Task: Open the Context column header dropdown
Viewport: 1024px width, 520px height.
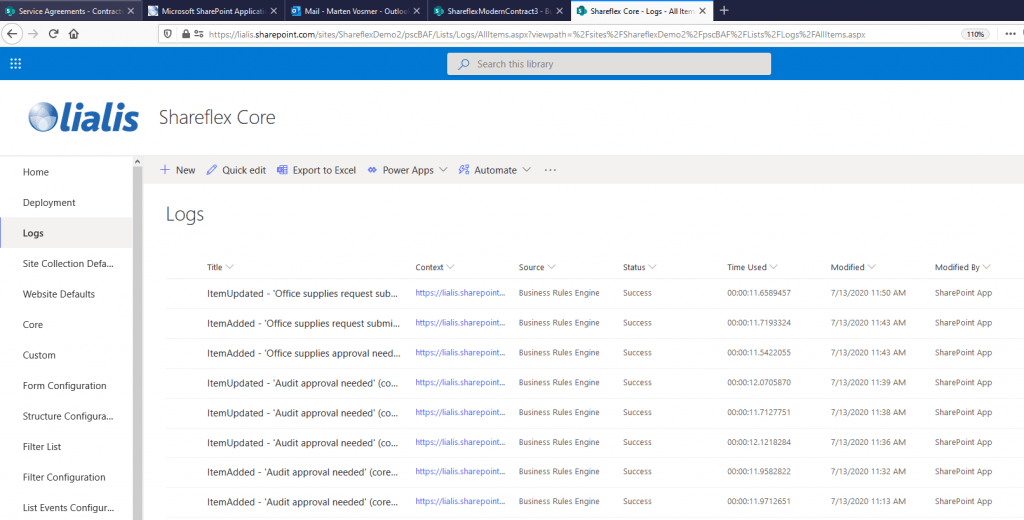Action: click(x=435, y=267)
